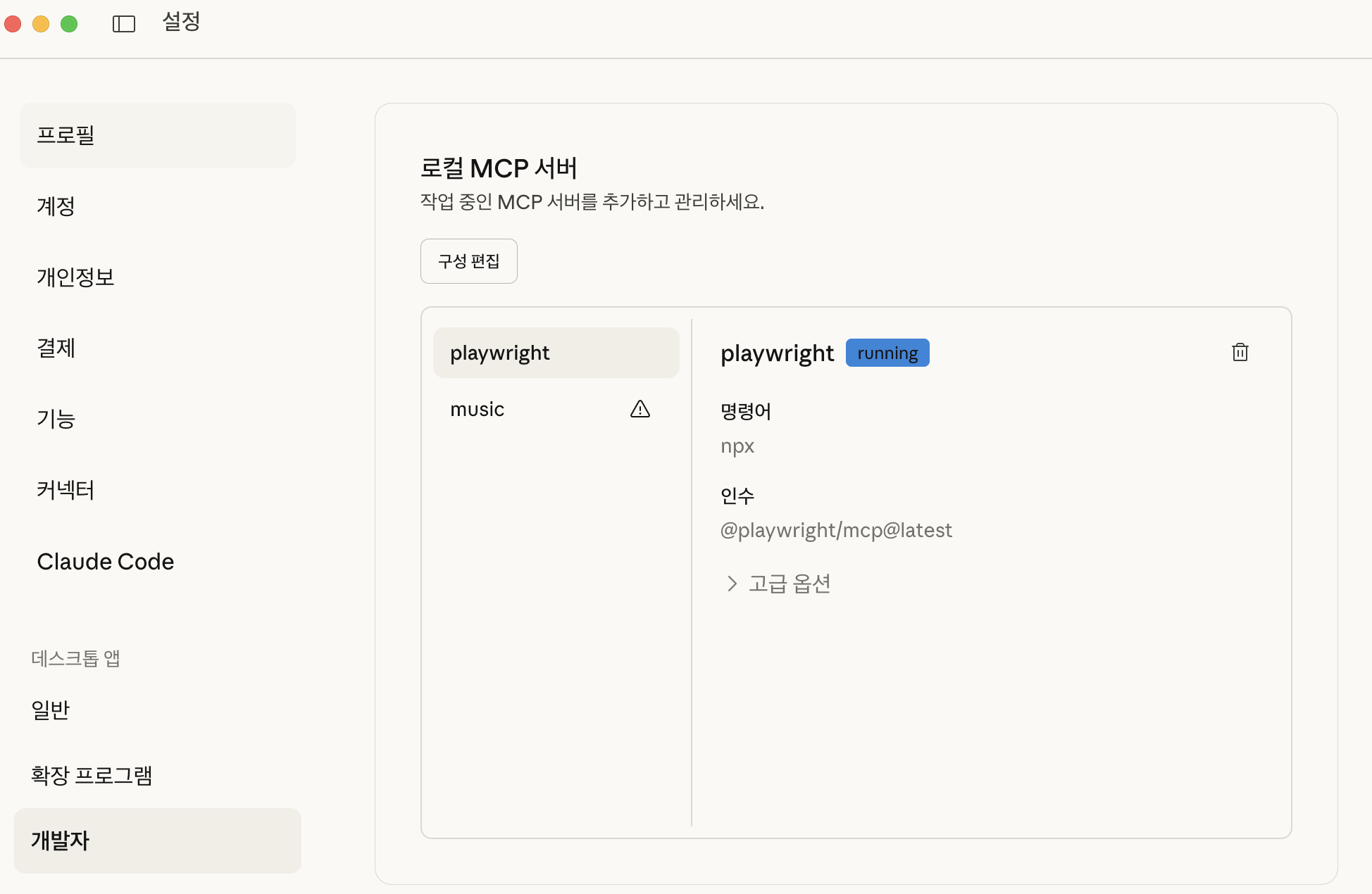Click the playwright title in detail pane

[777, 353]
